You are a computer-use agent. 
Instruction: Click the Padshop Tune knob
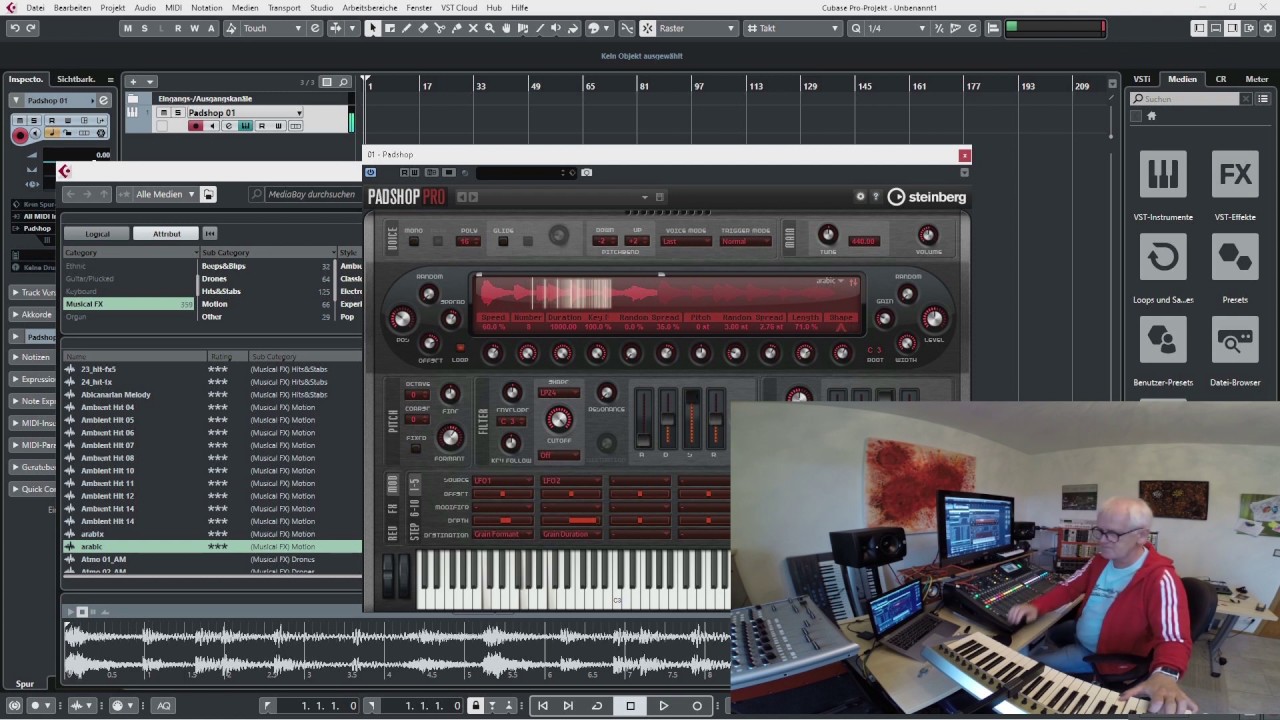(x=827, y=235)
